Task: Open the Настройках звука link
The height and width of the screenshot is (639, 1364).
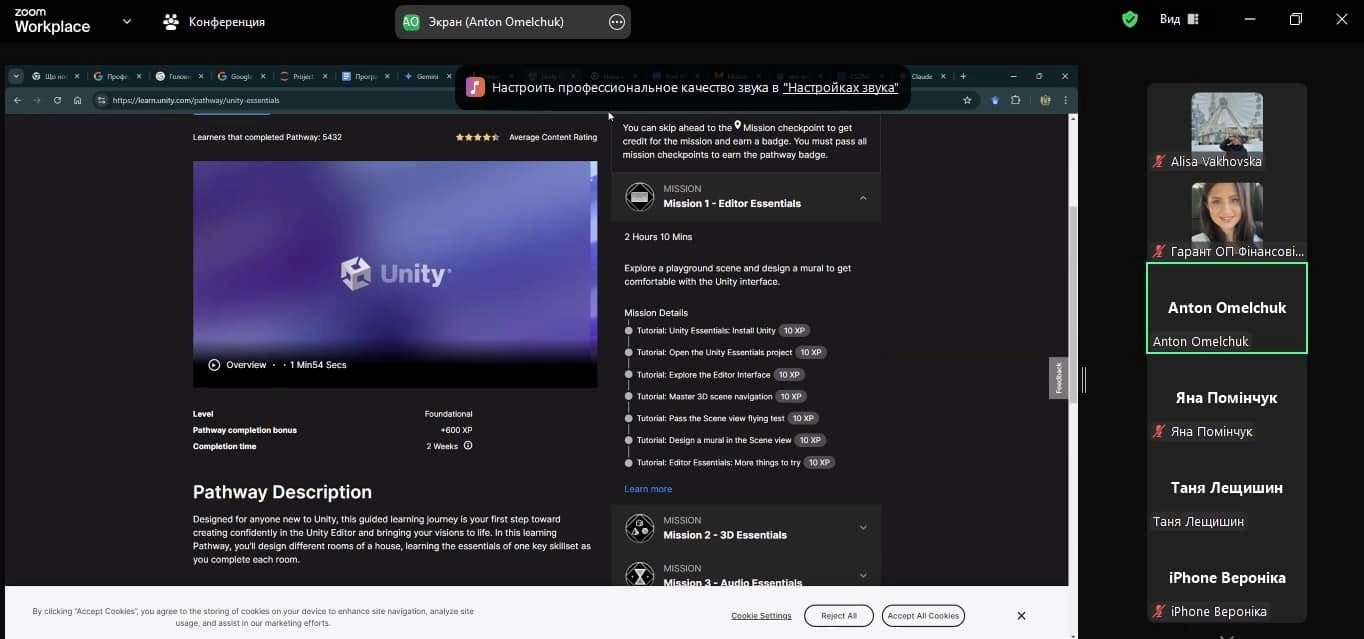Action: coord(840,87)
